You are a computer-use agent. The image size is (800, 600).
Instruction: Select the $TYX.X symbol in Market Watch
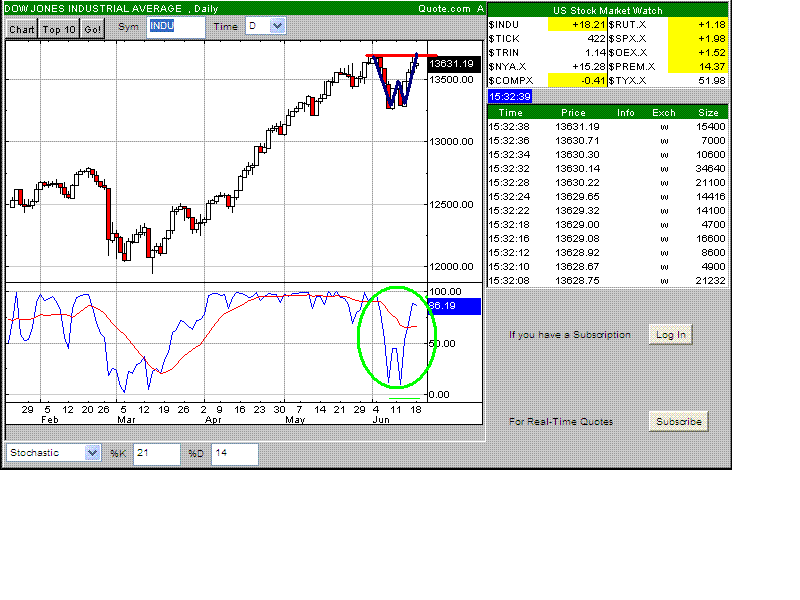point(627,81)
